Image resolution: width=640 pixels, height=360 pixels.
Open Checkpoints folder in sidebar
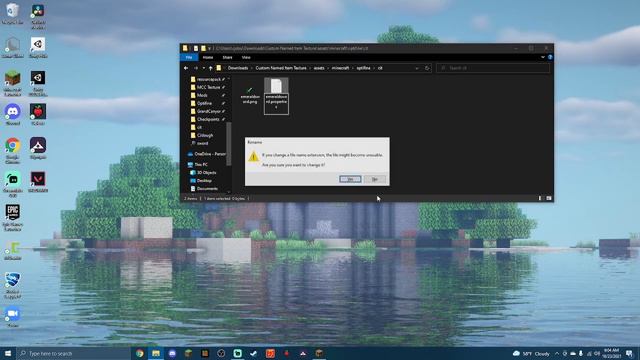208,119
